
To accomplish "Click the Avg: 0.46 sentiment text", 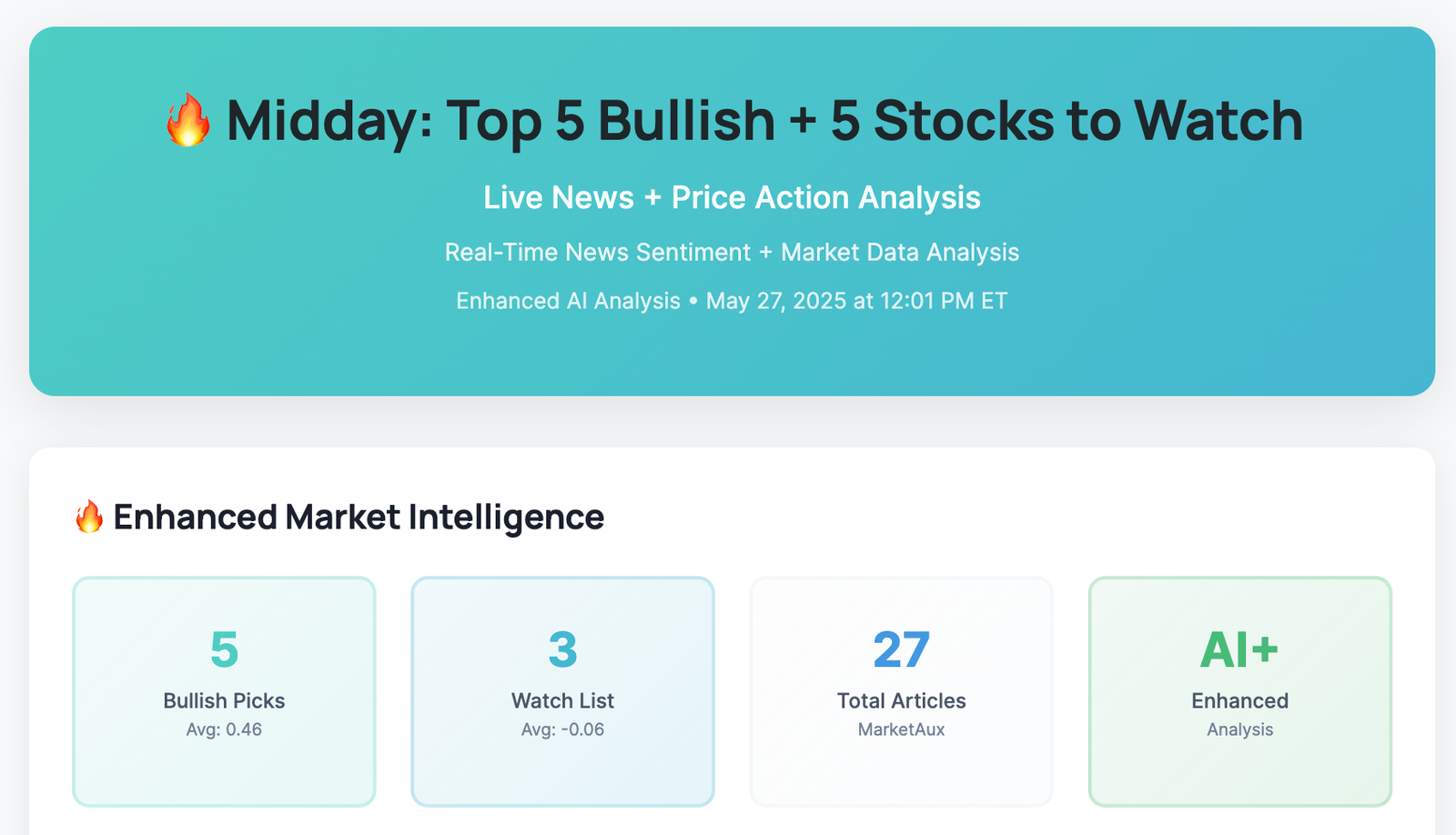I will click(224, 729).
